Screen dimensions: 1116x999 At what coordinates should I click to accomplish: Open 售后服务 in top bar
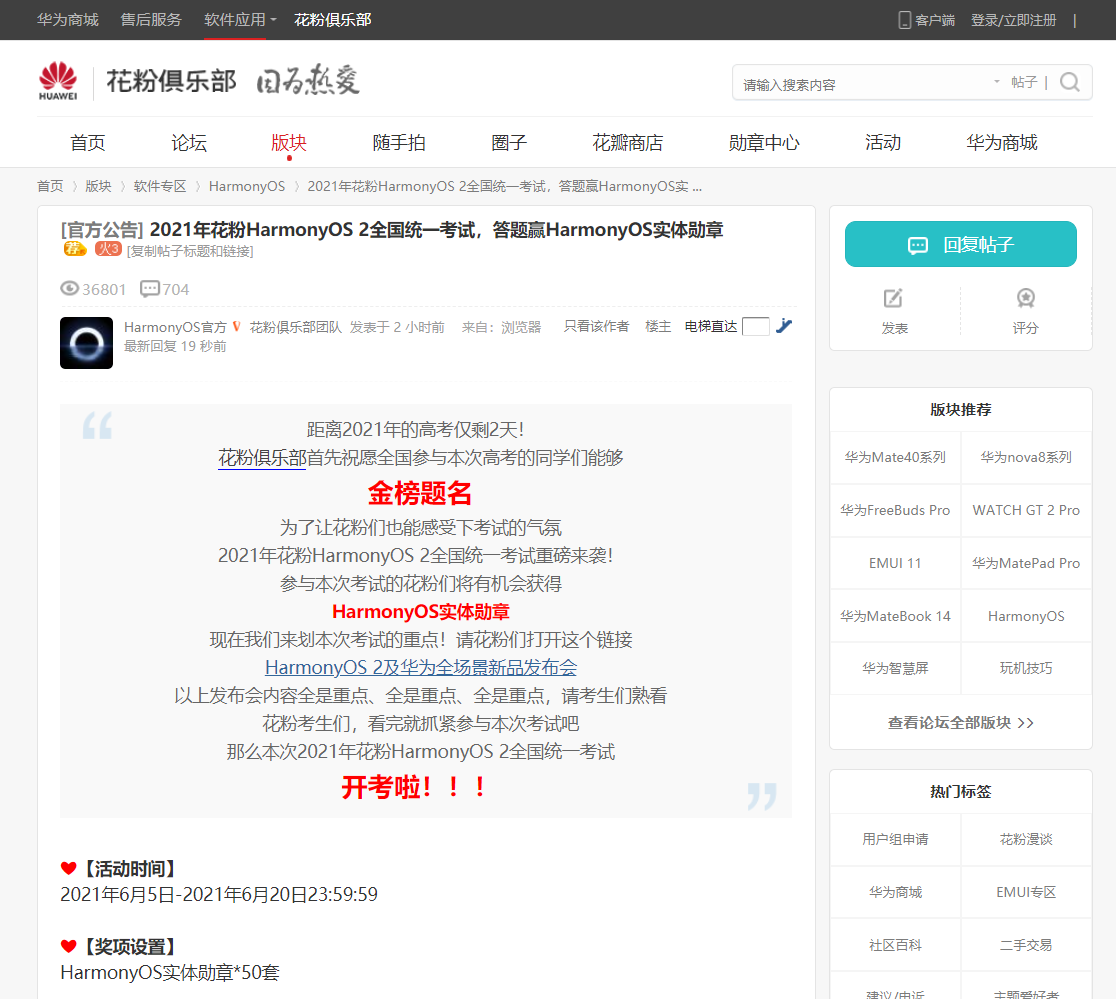(151, 20)
